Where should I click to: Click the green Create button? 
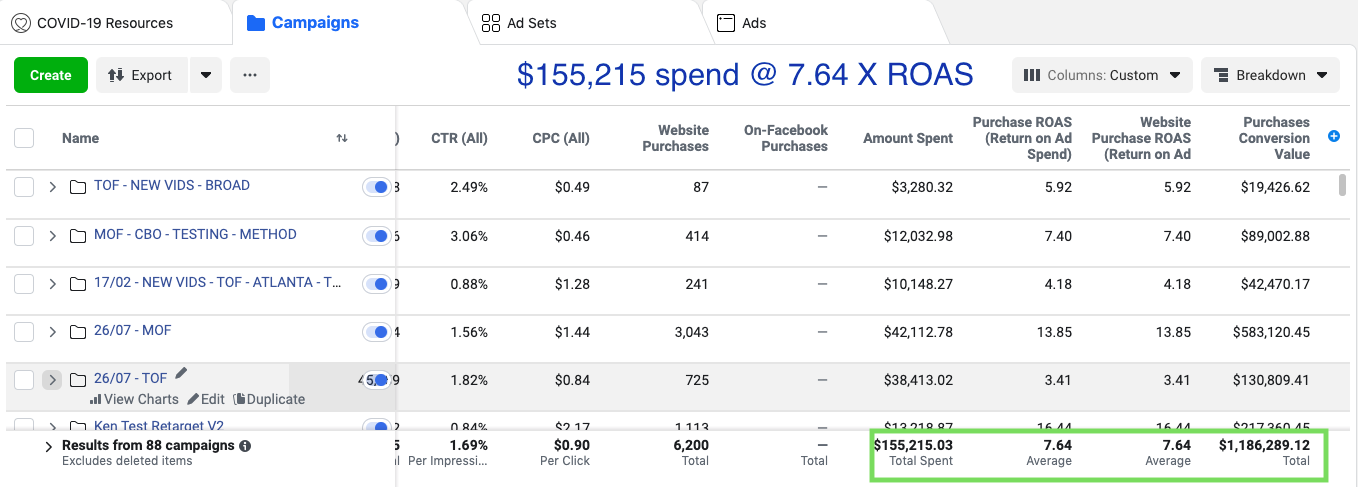(x=51, y=75)
